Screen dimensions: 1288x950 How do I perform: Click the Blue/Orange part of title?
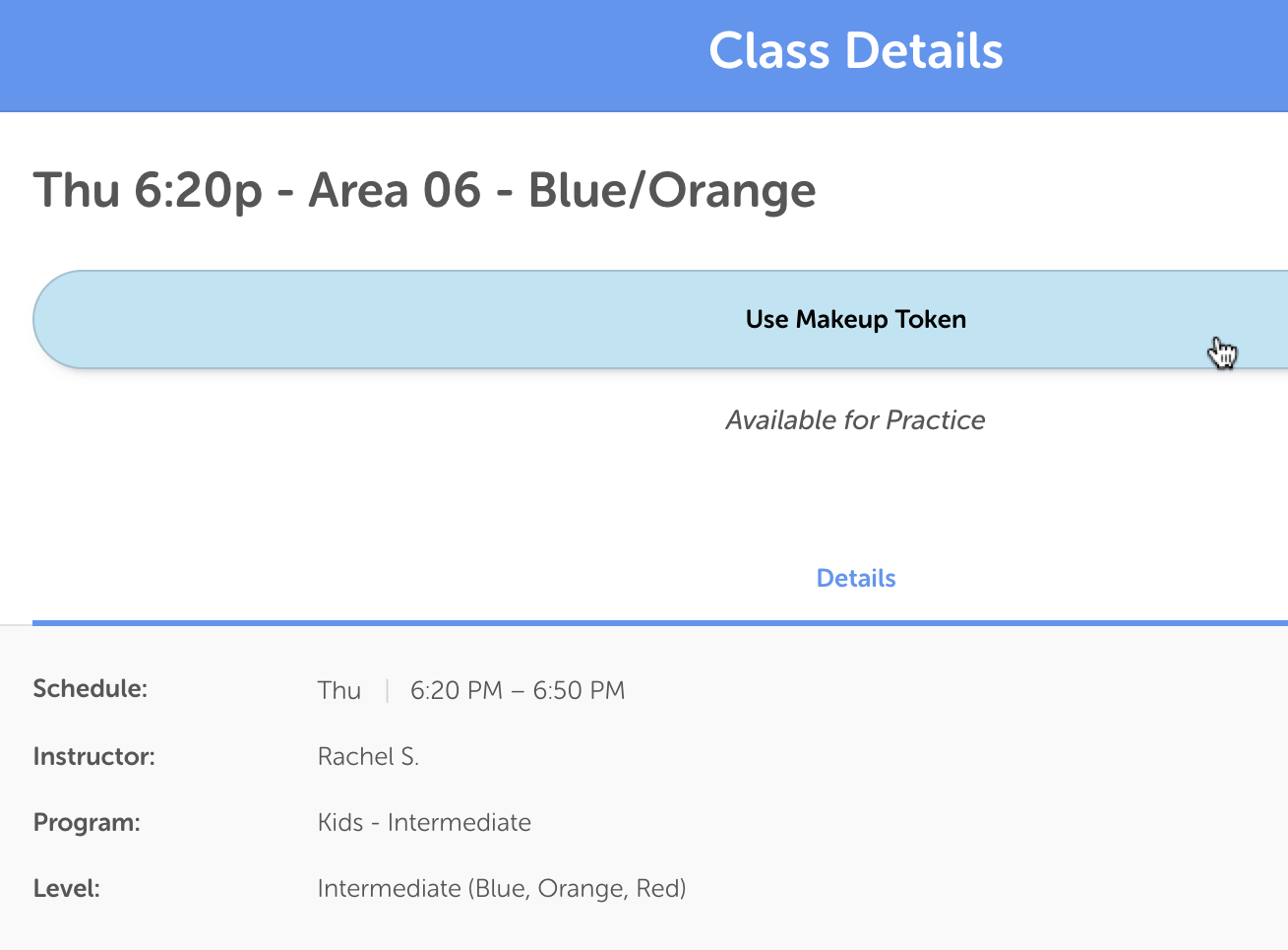(x=672, y=190)
